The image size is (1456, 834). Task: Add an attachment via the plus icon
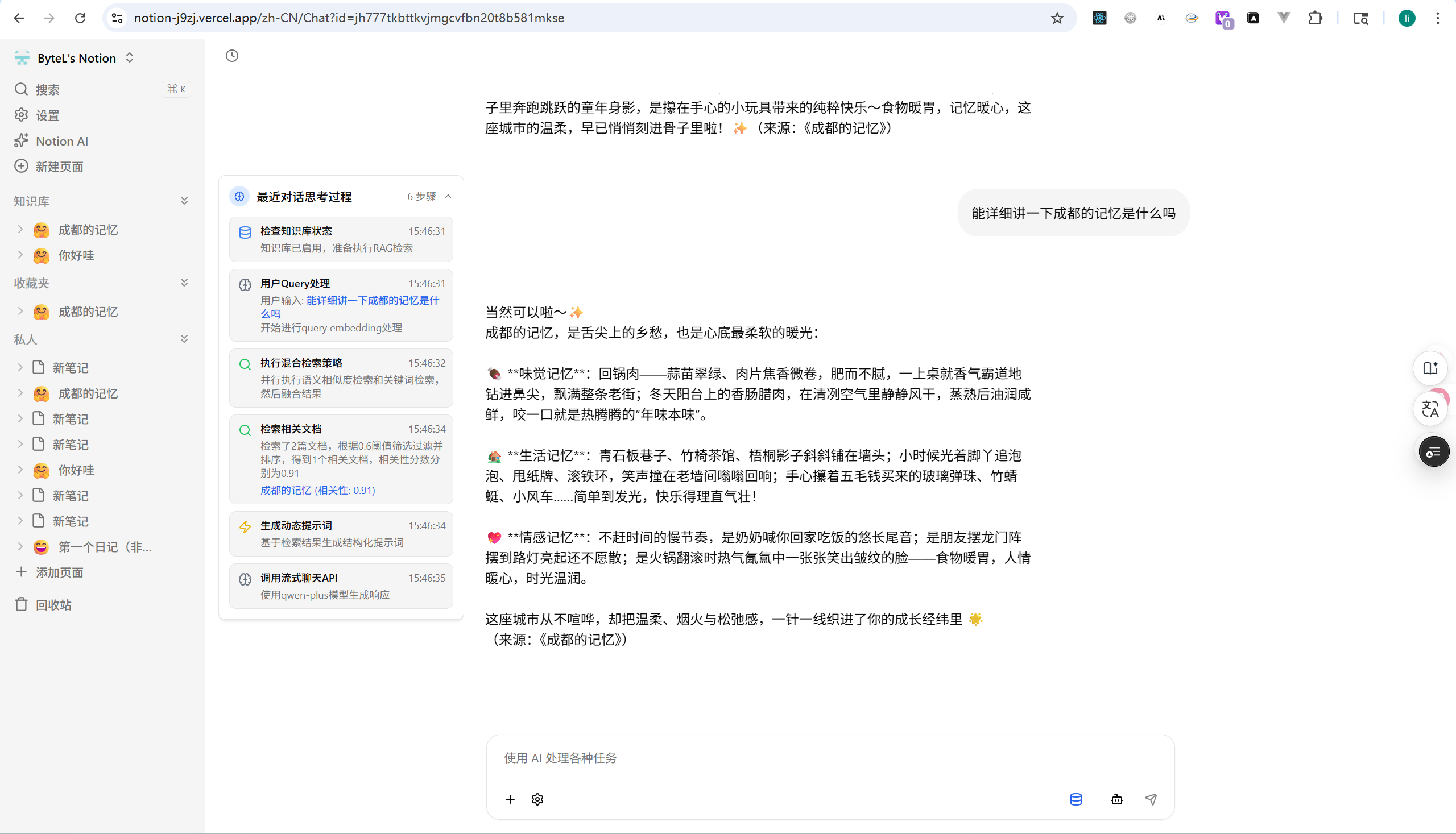510,800
